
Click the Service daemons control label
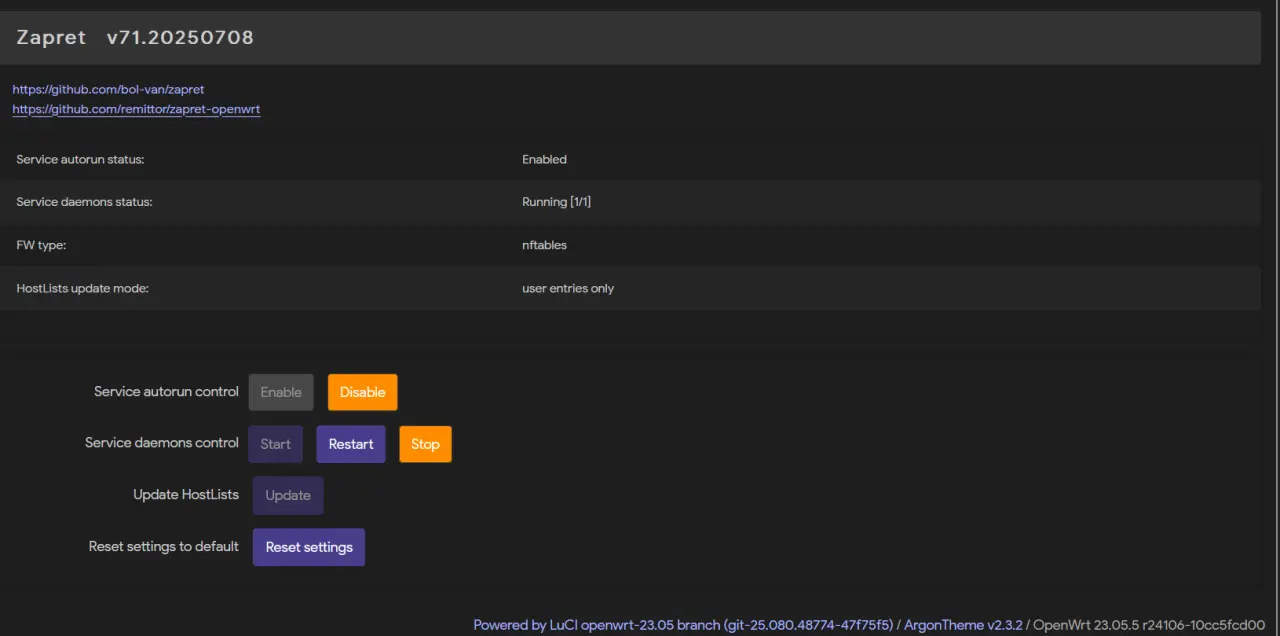point(162,443)
